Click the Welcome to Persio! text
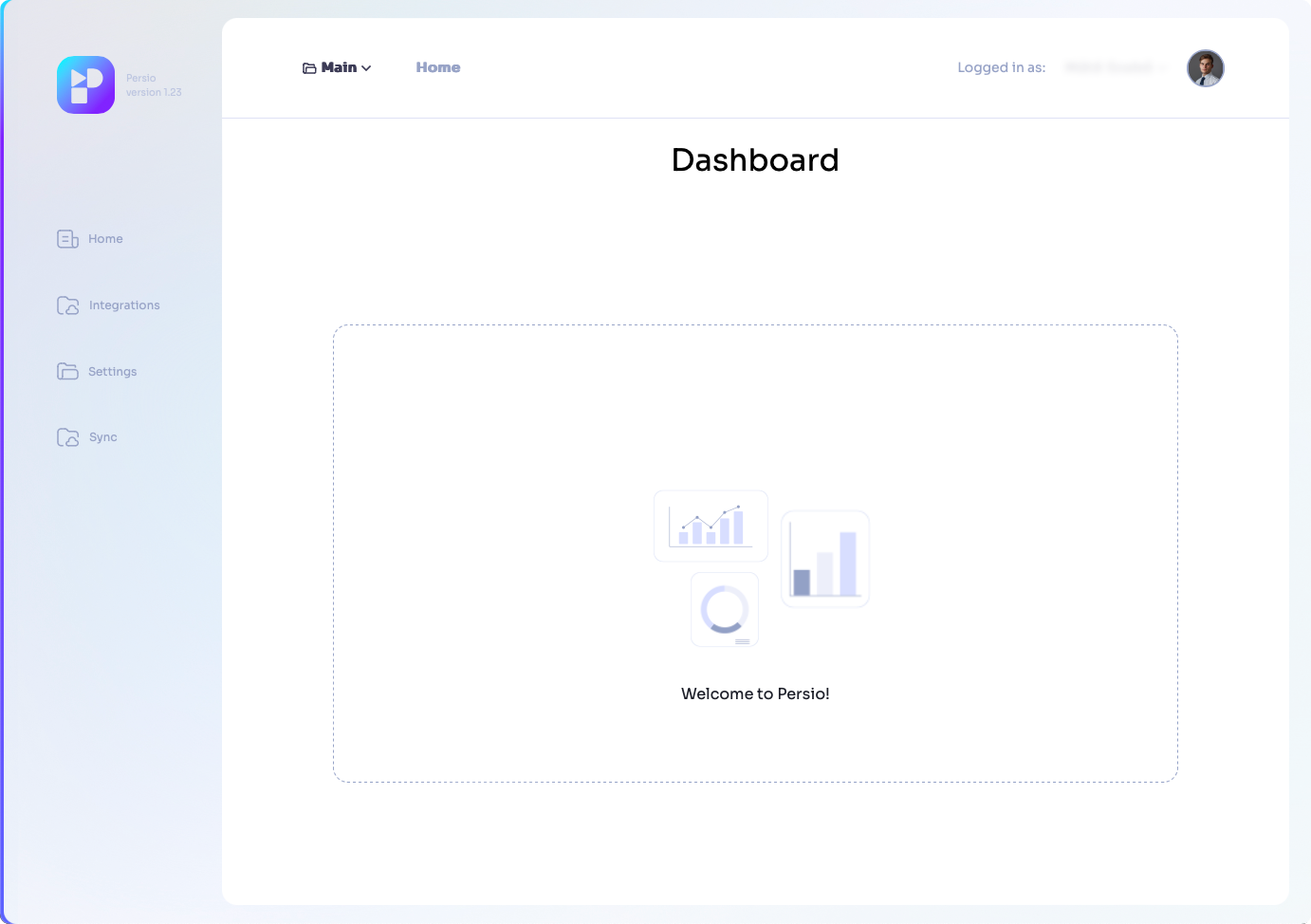The height and width of the screenshot is (924, 1311). click(755, 693)
